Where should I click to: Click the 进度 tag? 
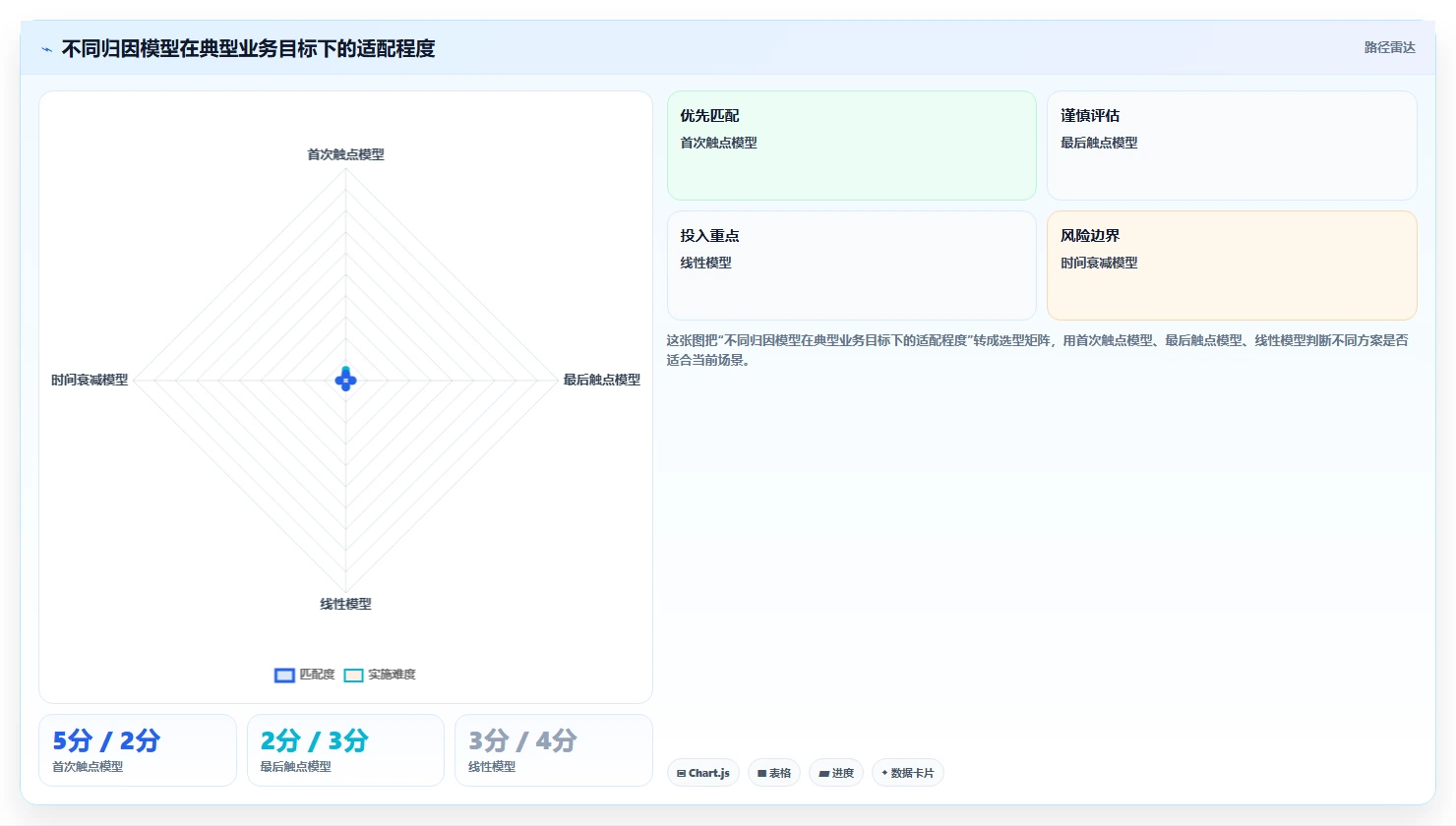pos(836,773)
